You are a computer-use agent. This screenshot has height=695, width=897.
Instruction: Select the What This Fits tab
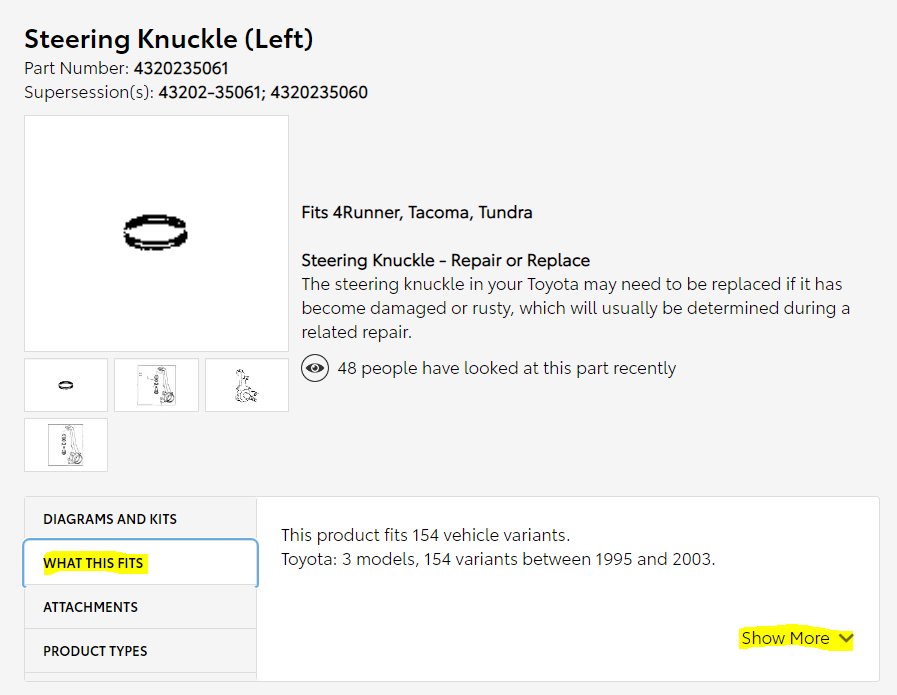pyautogui.click(x=140, y=563)
